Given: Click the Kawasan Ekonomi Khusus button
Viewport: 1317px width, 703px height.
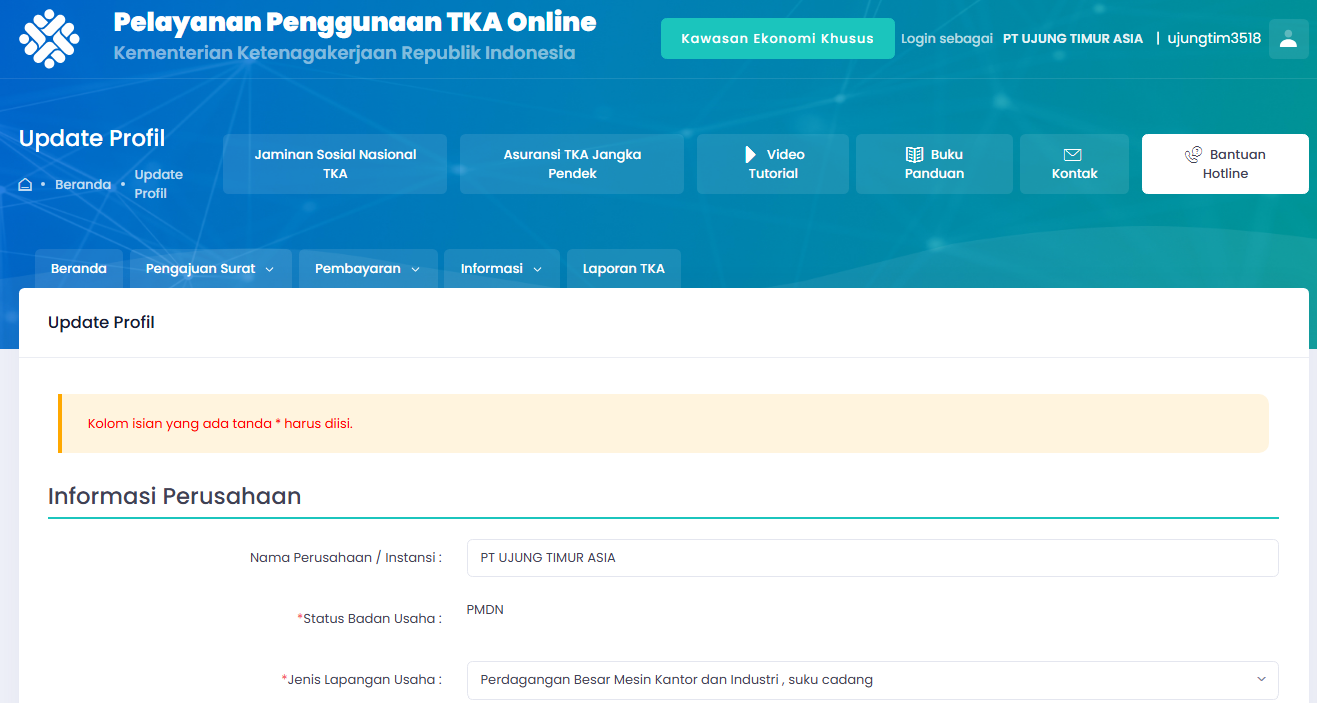Looking at the screenshot, I should point(778,39).
